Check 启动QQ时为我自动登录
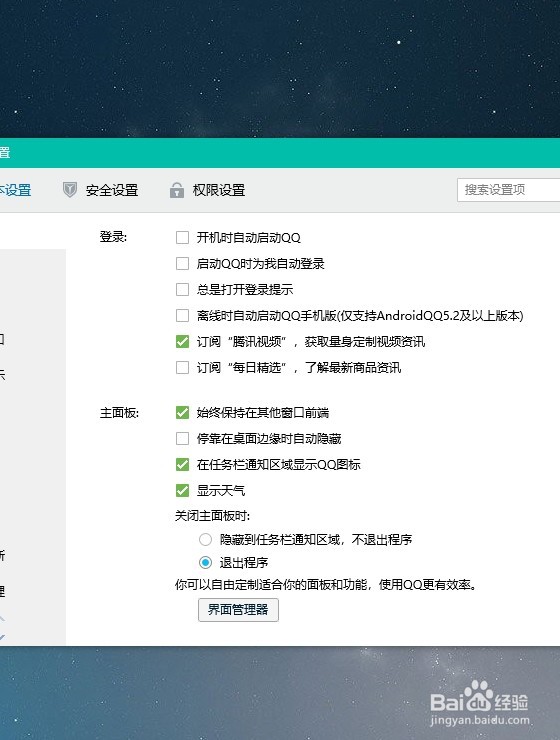This screenshot has height=740, width=560. (x=183, y=263)
